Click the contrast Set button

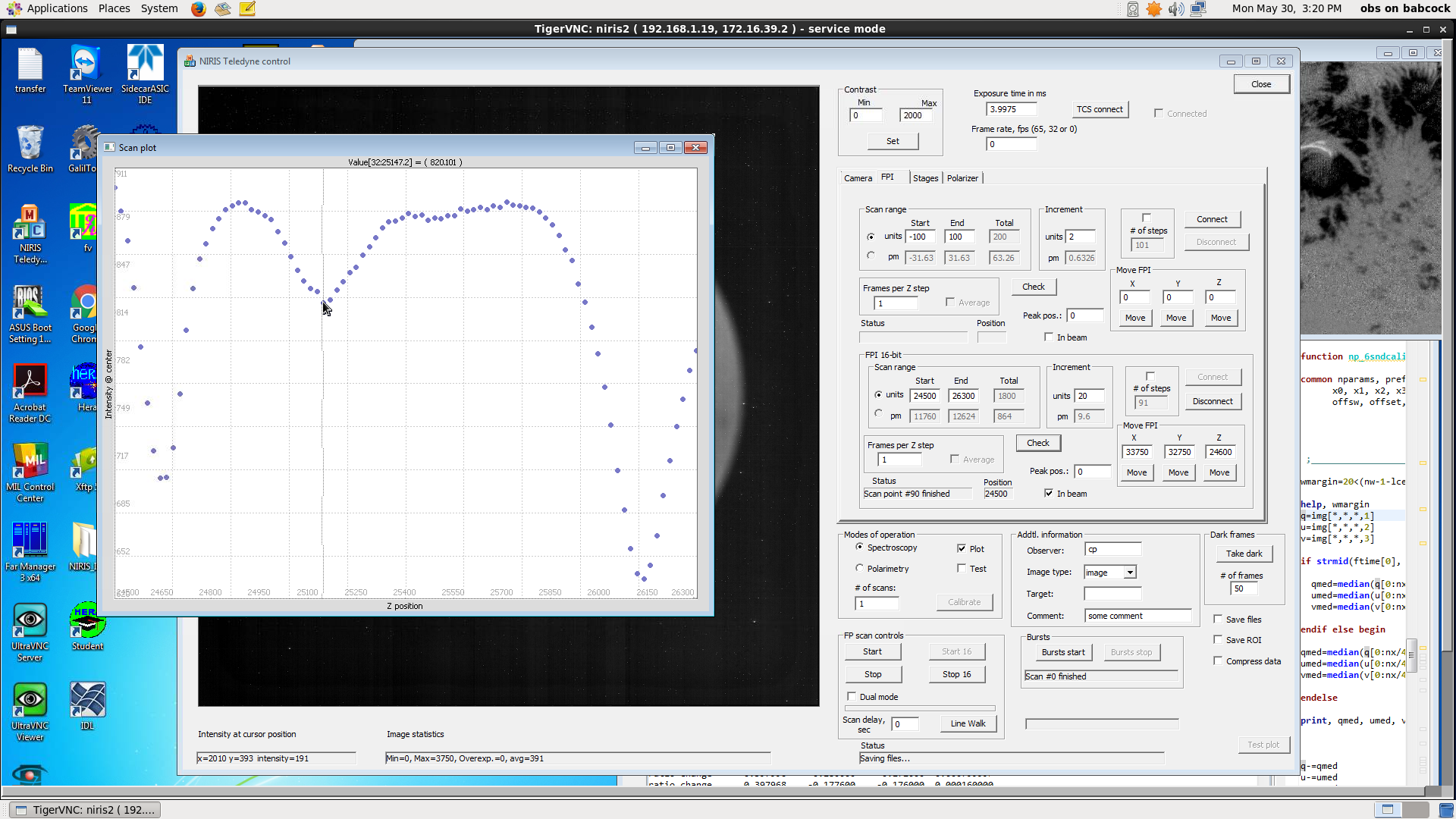tap(893, 141)
